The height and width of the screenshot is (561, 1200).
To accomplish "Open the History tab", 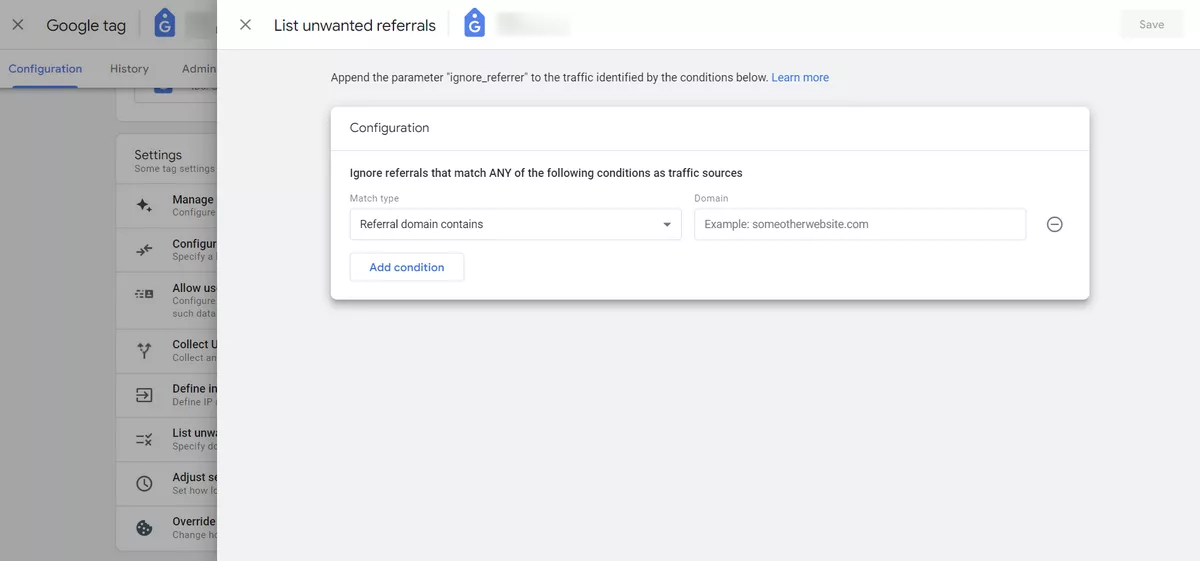I will [129, 69].
